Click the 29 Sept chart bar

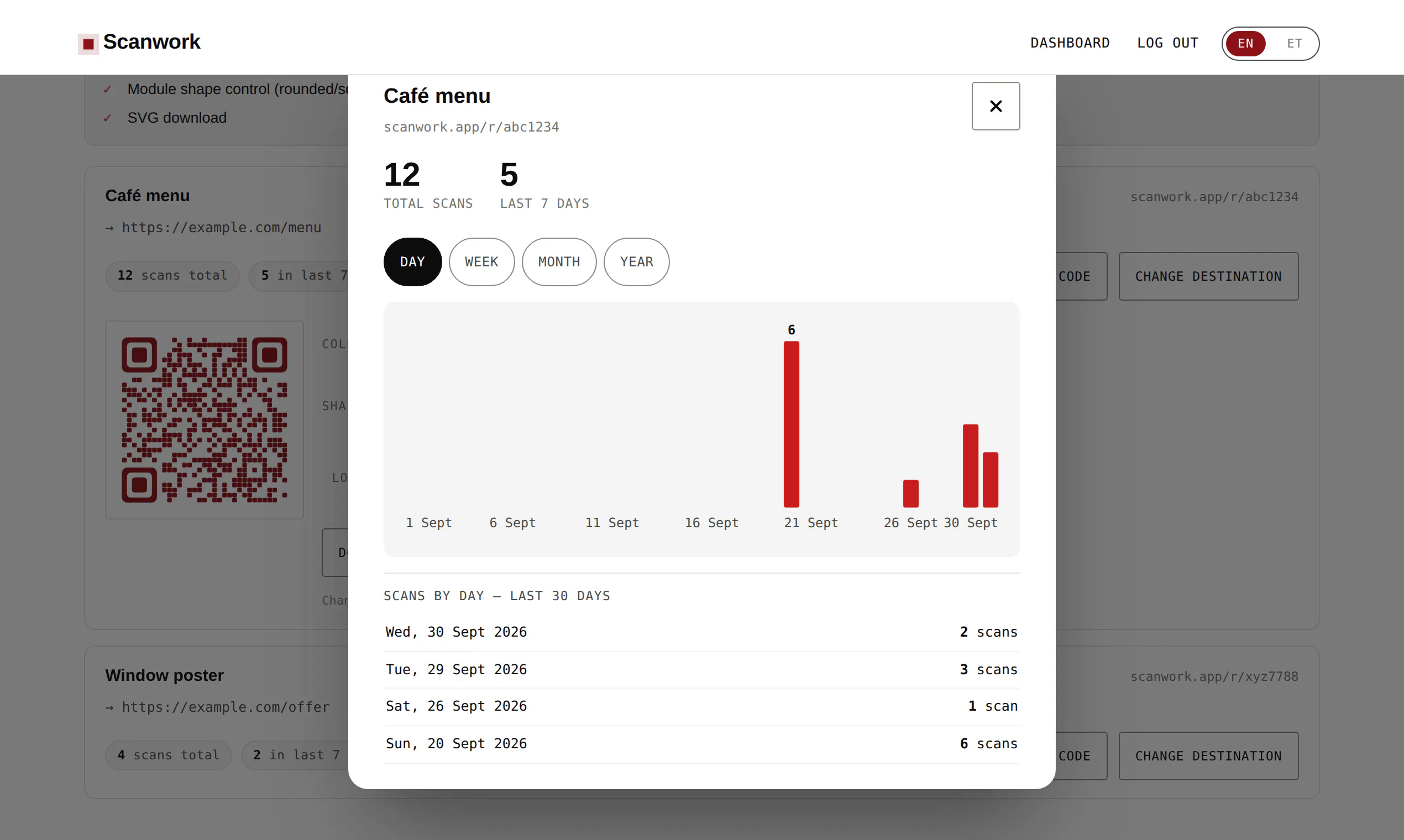pos(970,466)
